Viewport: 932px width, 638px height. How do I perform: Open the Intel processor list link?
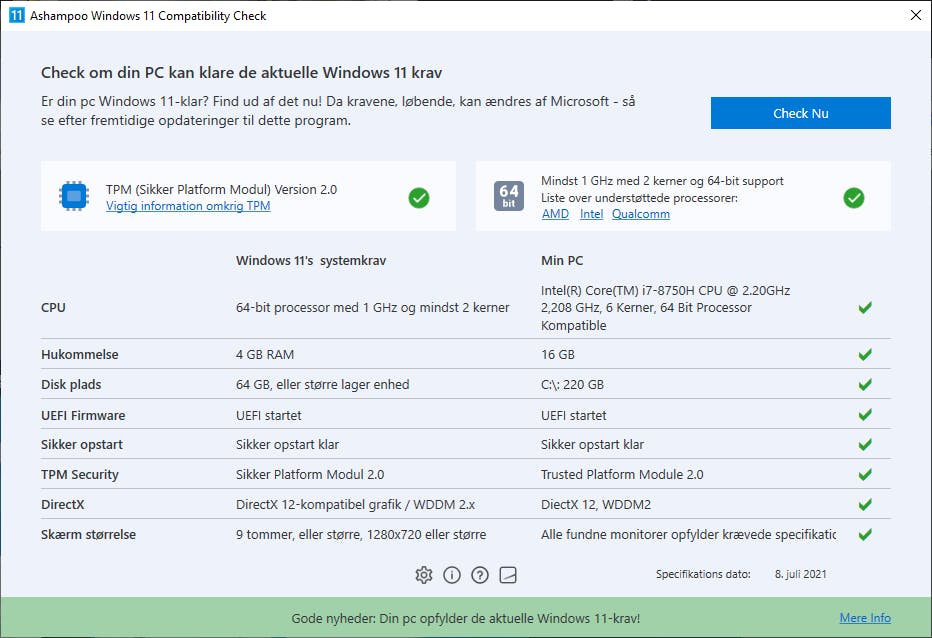pos(591,214)
